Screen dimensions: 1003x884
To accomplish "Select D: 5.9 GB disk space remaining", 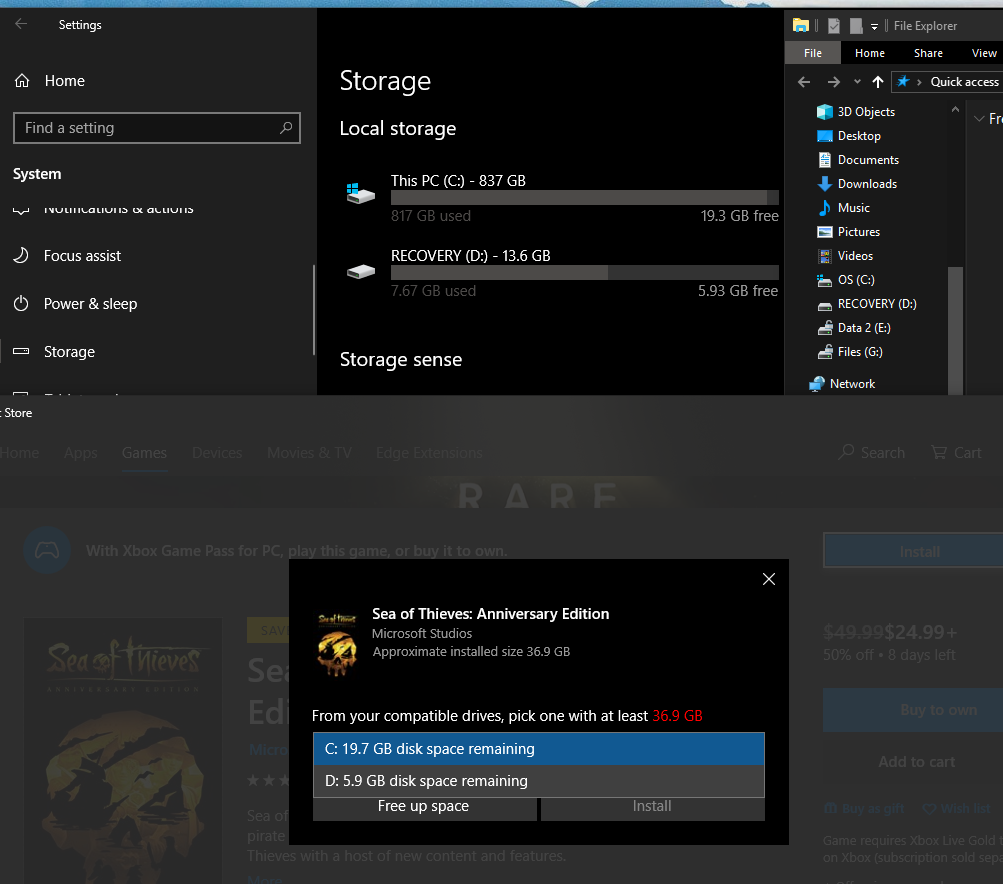I will 539,781.
